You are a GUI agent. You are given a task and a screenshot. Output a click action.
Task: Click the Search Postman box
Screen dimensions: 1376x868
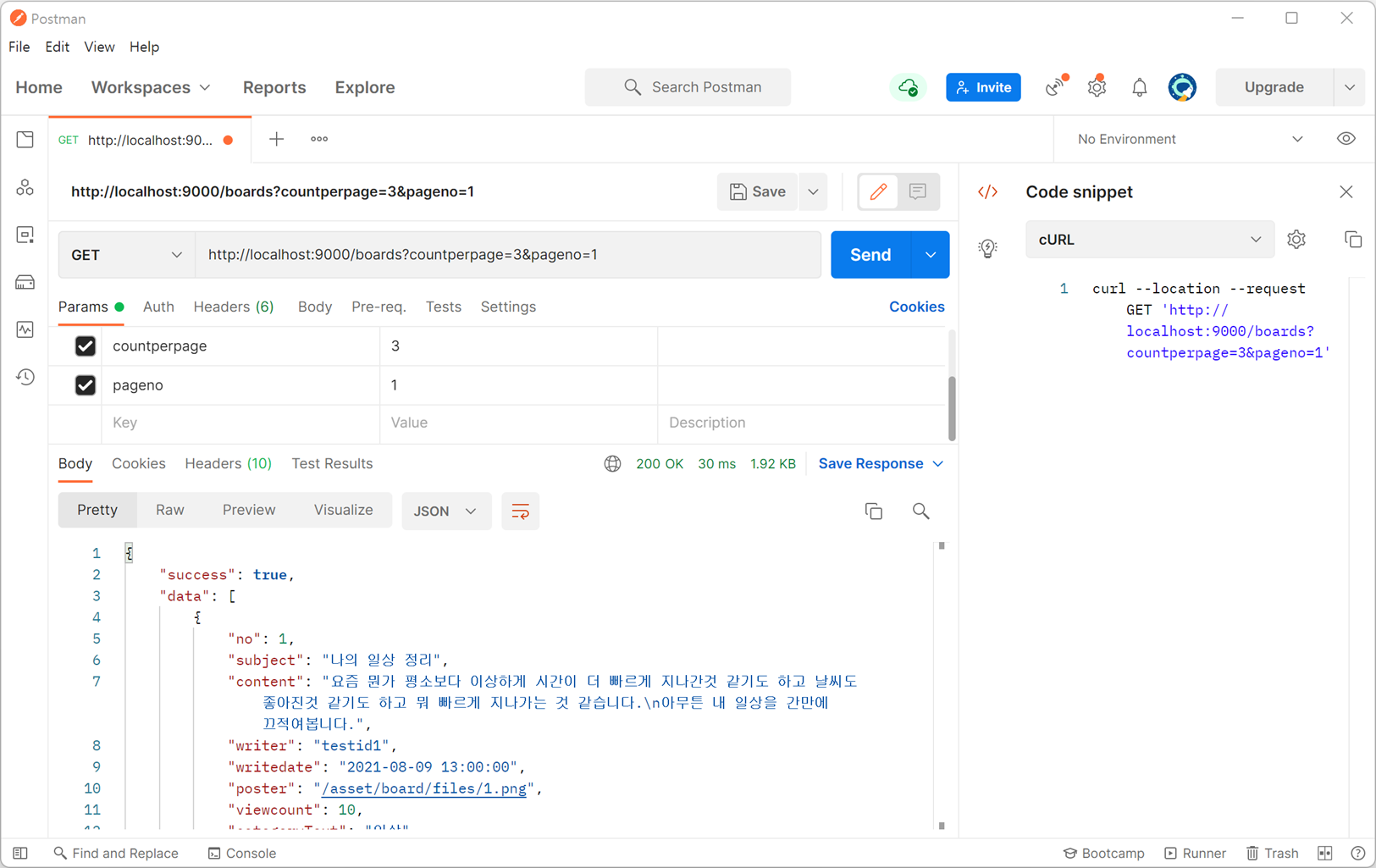[688, 87]
